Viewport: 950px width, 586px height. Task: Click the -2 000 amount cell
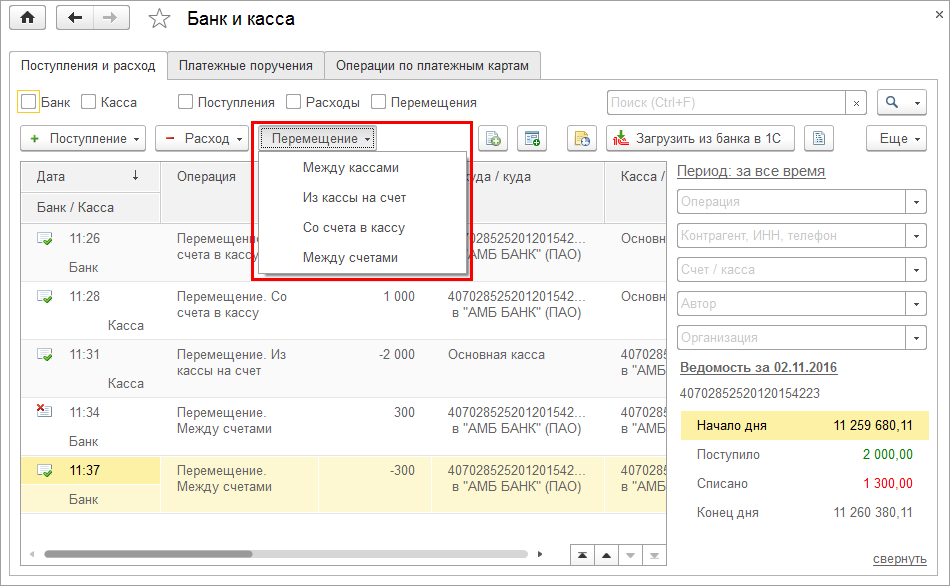[397, 355]
